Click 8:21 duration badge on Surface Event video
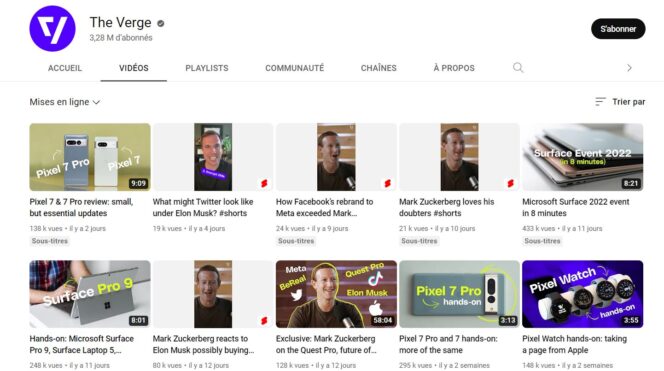Viewport: 664px width, 371px height. (631, 183)
